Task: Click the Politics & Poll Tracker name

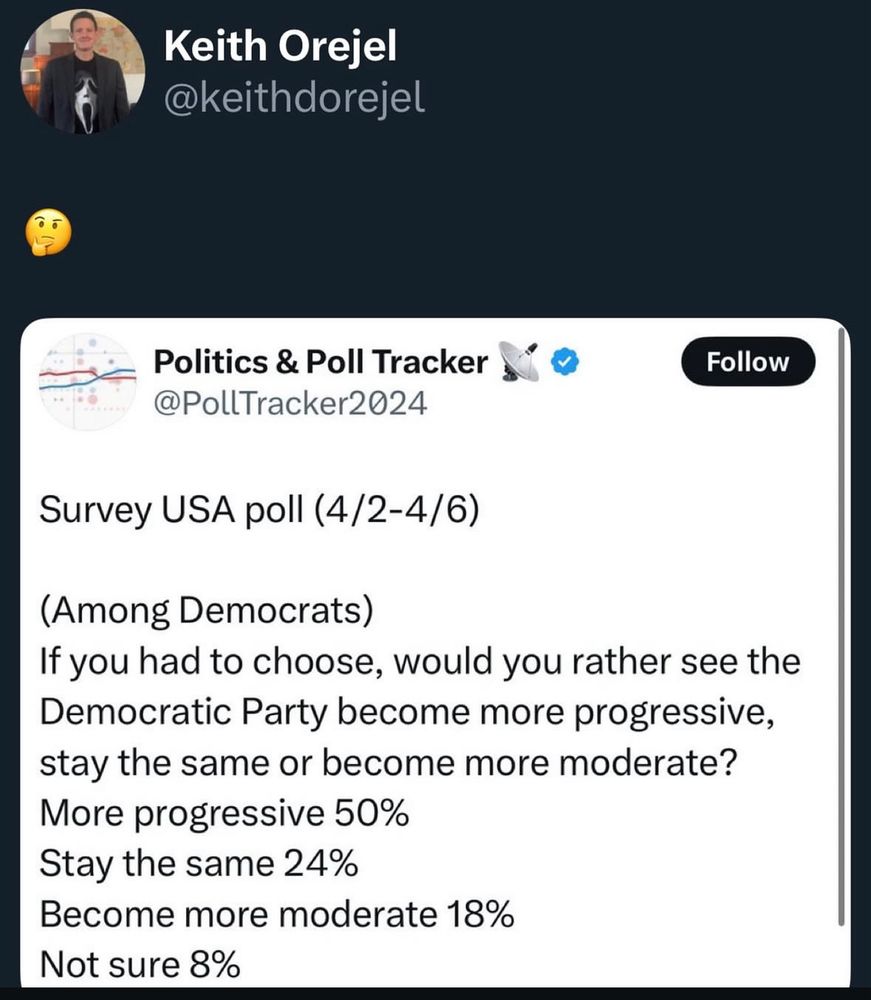Action: (320, 362)
